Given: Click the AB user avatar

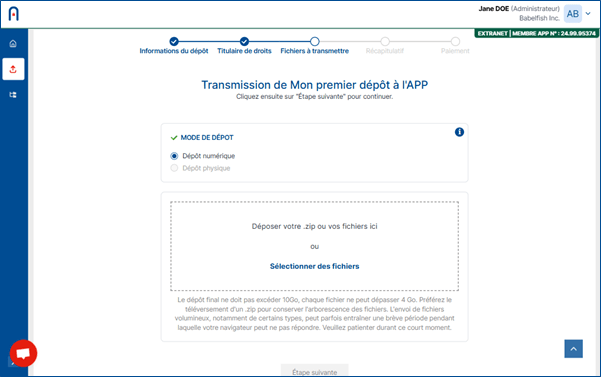Looking at the screenshot, I should tap(573, 14).
